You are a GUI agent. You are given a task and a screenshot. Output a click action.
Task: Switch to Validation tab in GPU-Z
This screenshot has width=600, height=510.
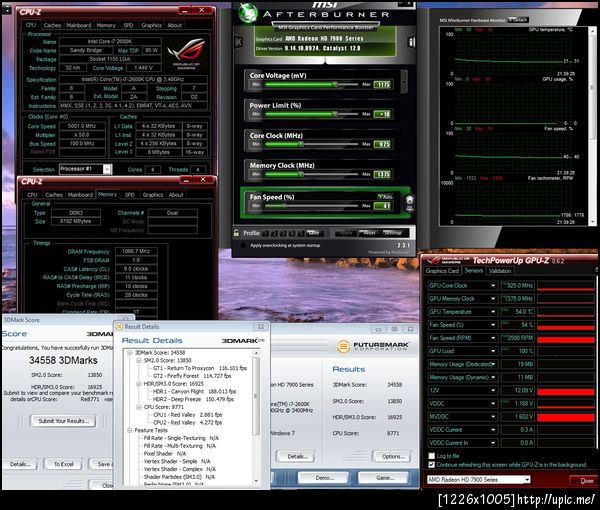tap(500, 271)
